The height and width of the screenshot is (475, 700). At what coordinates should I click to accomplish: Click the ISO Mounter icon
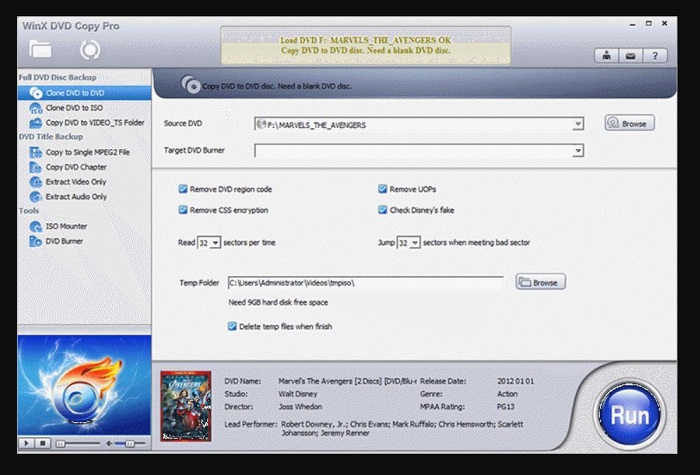(36, 226)
